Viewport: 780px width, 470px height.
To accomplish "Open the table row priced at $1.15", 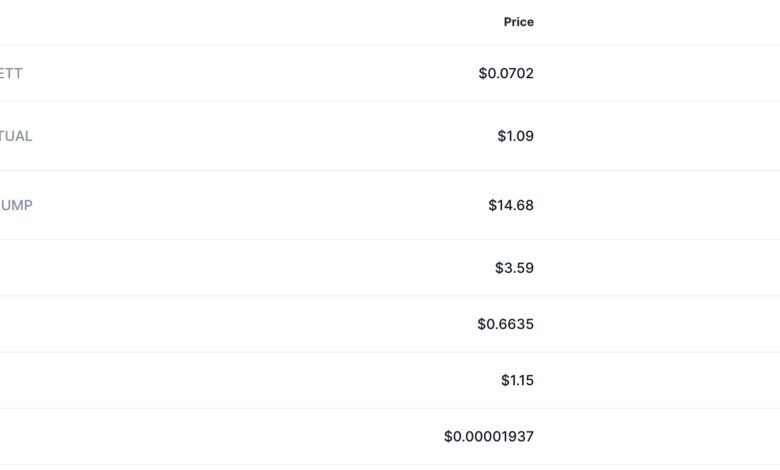I will coord(390,380).
